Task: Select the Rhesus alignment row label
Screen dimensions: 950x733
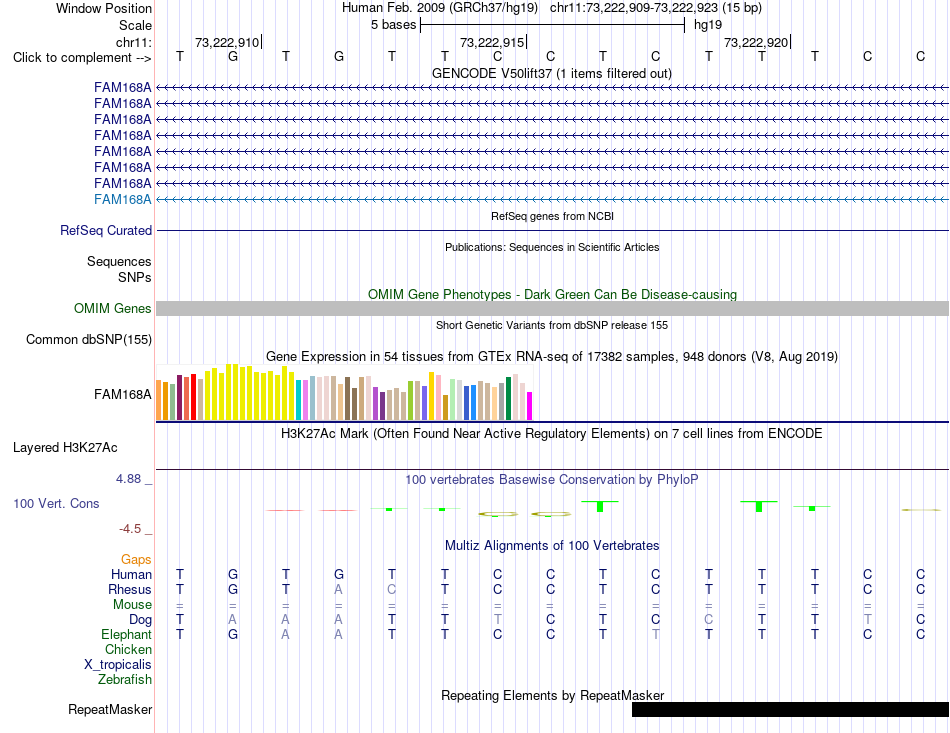Action: coord(130,589)
